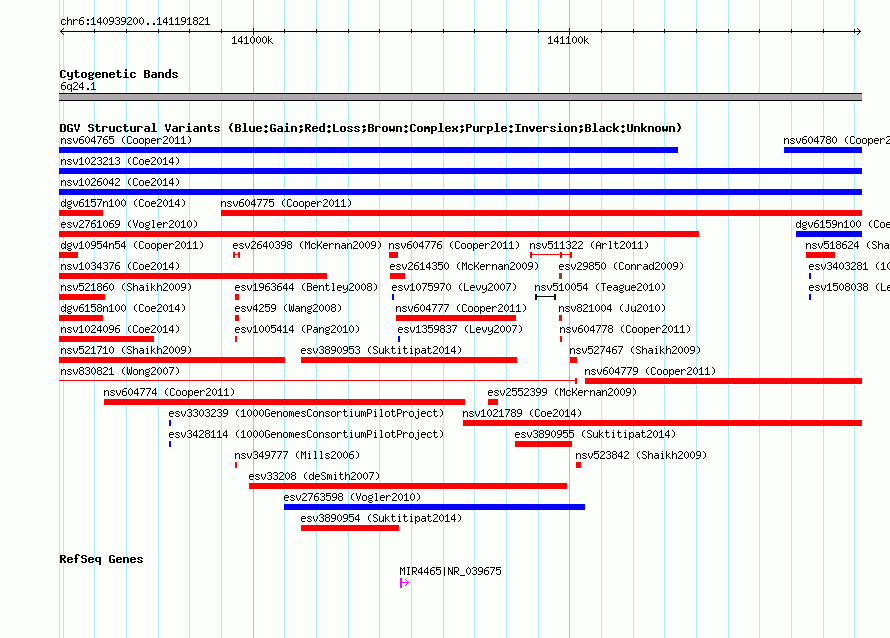
Task: Open esv1963644 (Bentley2008) variant
Action: coord(306,287)
